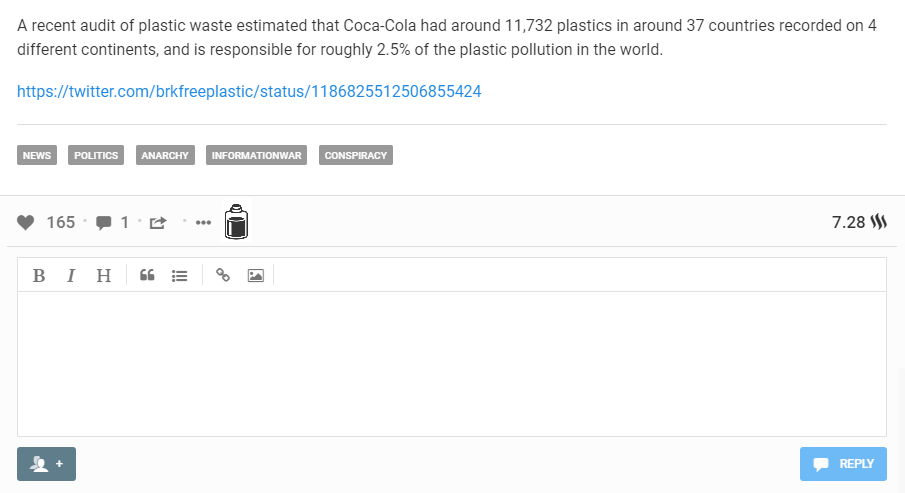Submit the comment with REPLY button

tap(843, 464)
